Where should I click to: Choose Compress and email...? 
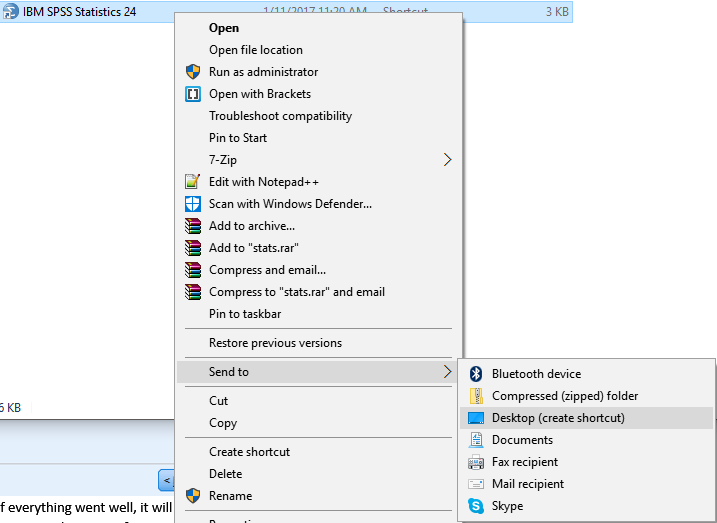(318, 270)
